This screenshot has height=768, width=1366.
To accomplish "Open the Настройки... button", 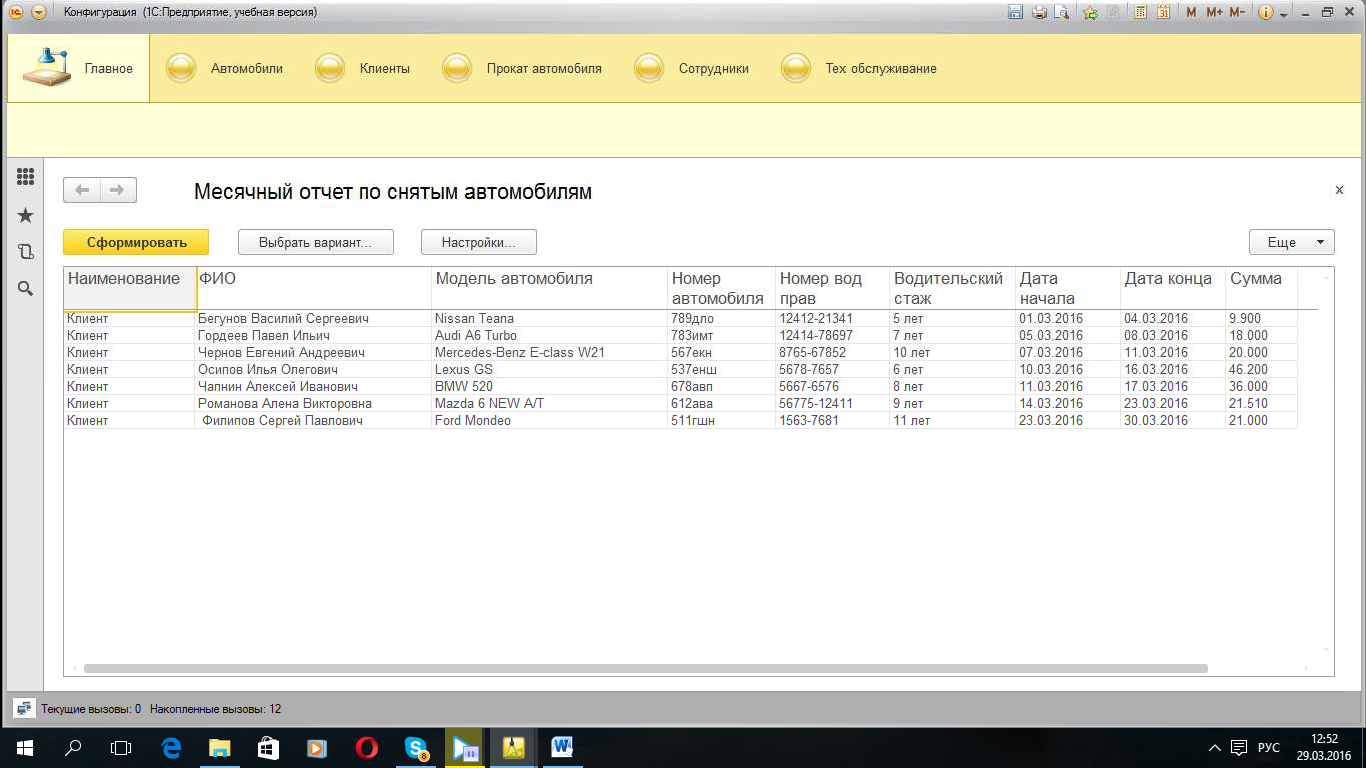I will pos(479,242).
